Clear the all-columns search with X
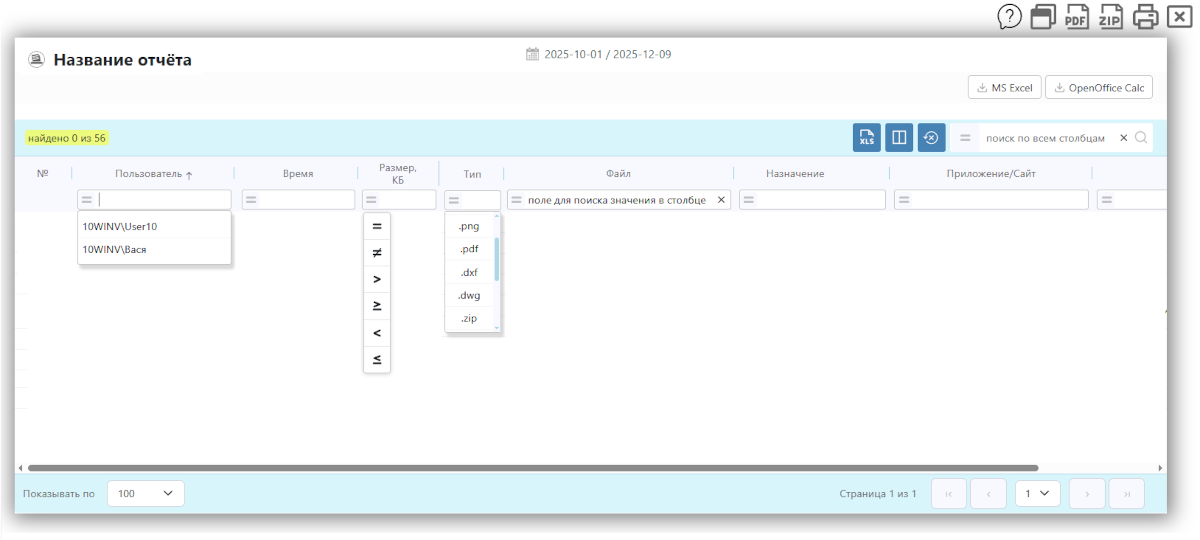 pos(1123,138)
